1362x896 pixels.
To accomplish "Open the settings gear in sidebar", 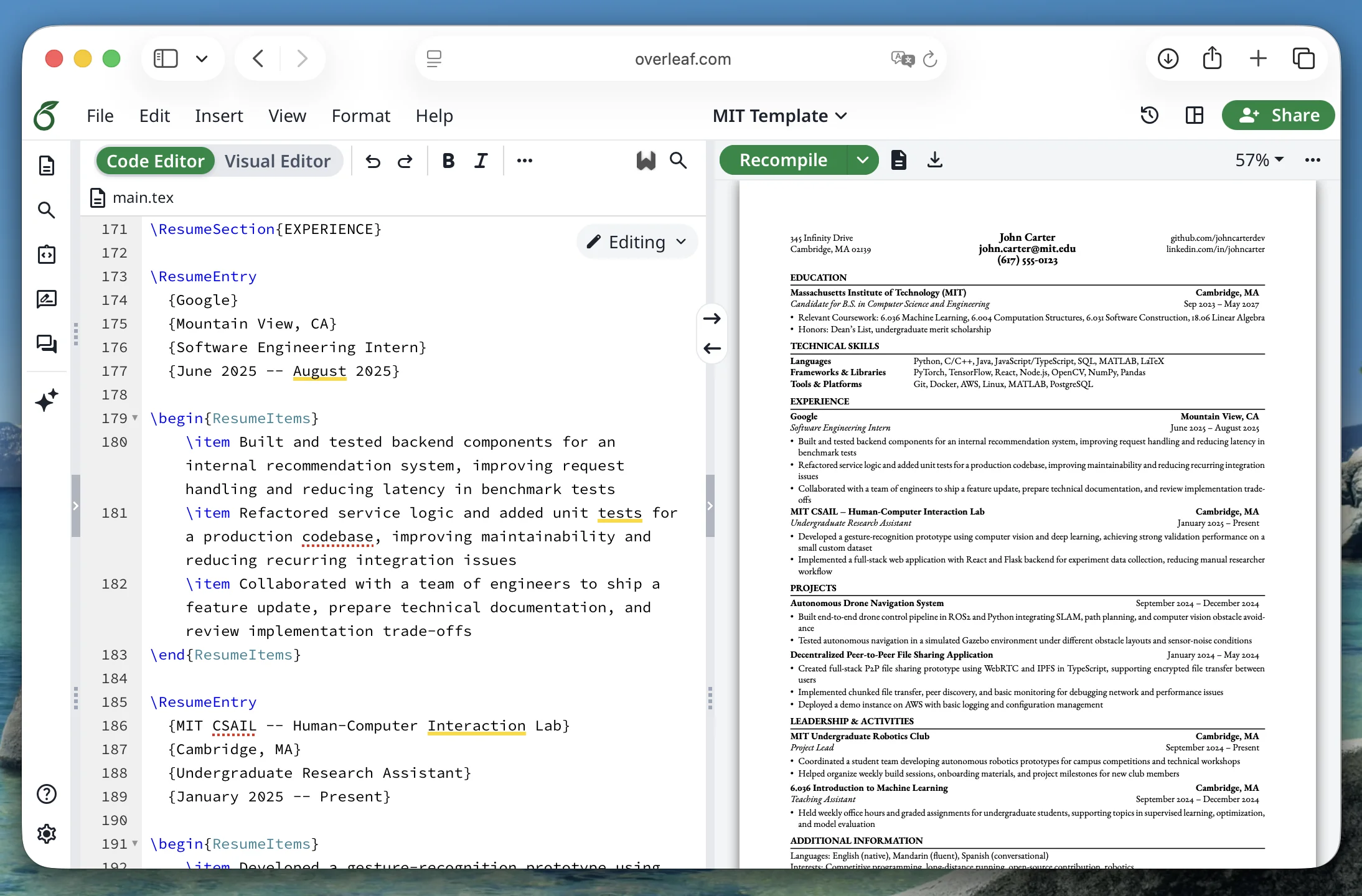I will [47, 834].
